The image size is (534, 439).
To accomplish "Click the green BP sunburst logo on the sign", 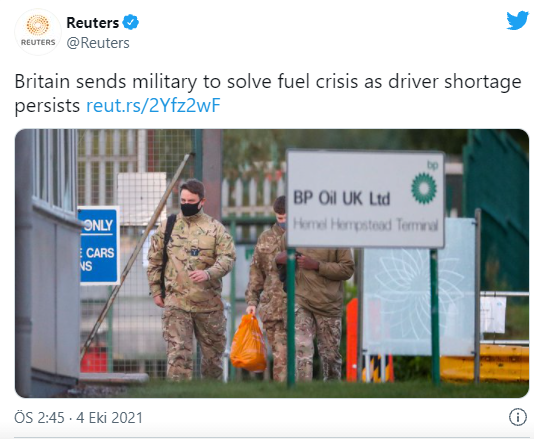I will pos(424,188).
